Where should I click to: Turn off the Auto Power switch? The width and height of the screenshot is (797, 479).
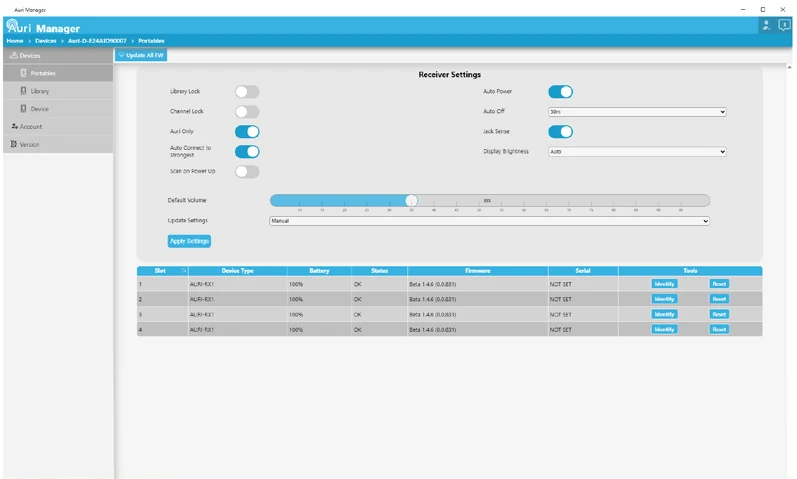[x=561, y=92]
